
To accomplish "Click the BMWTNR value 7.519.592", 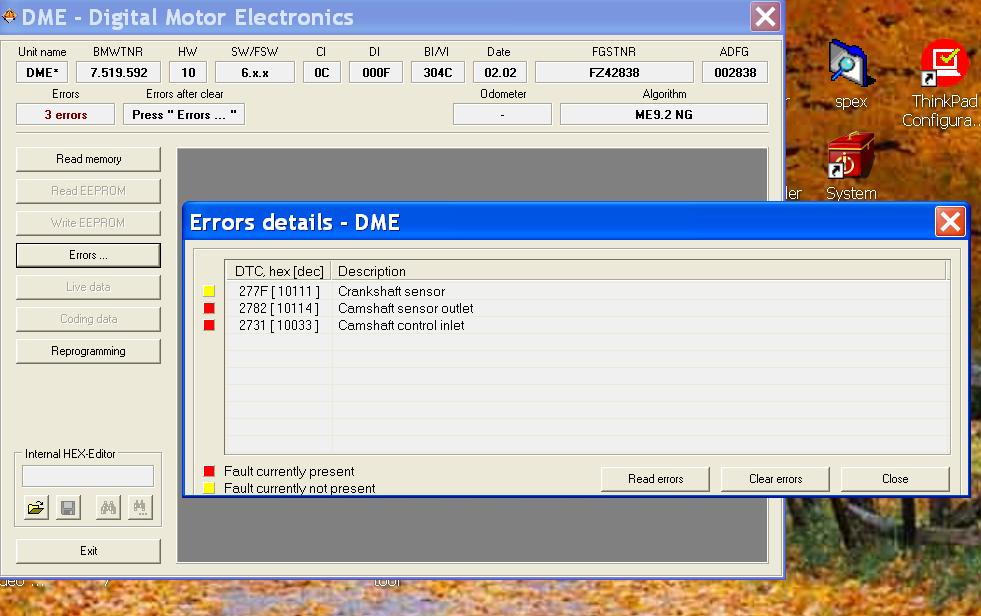I will [118, 73].
